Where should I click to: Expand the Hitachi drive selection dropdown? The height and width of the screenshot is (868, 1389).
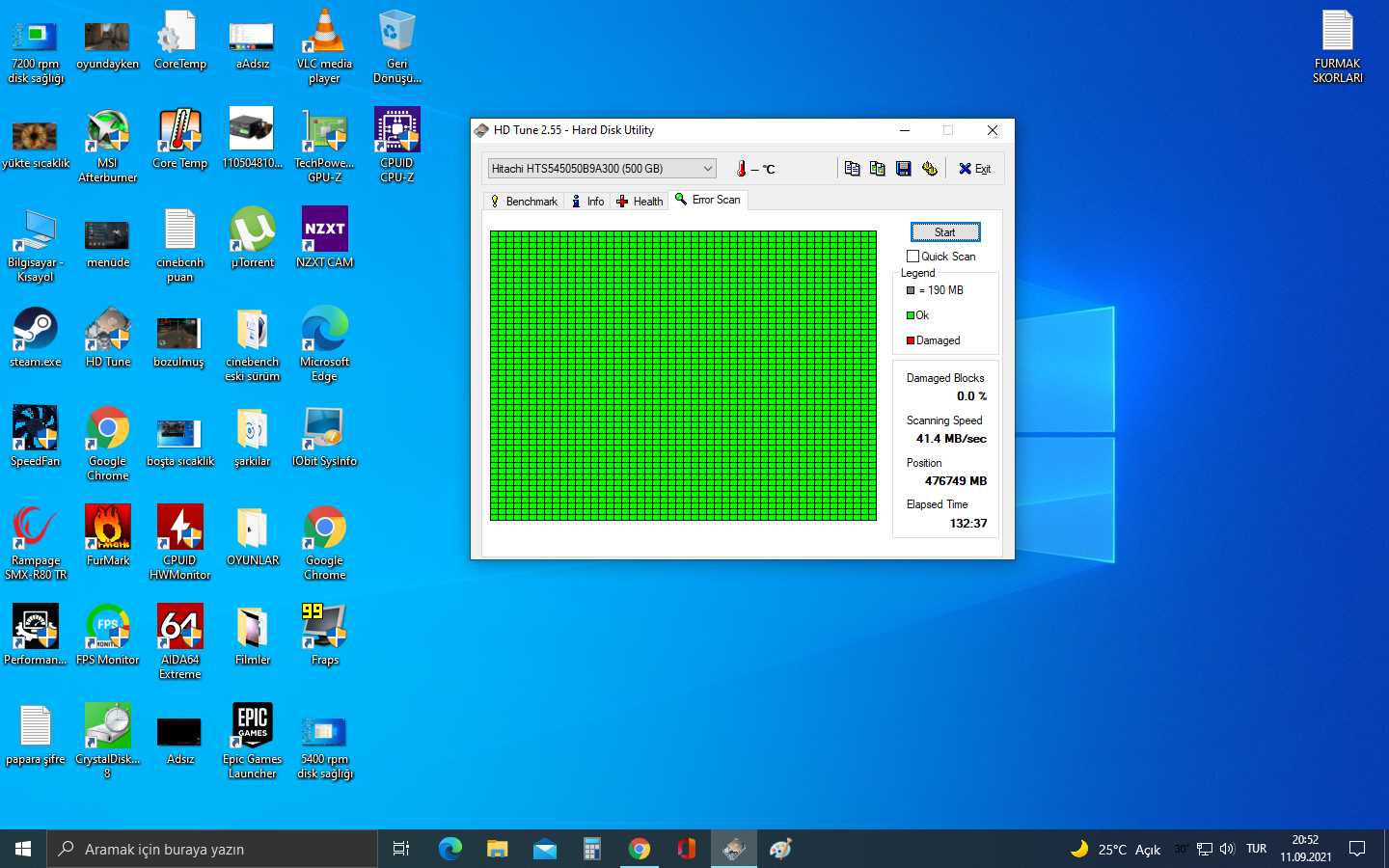point(707,169)
